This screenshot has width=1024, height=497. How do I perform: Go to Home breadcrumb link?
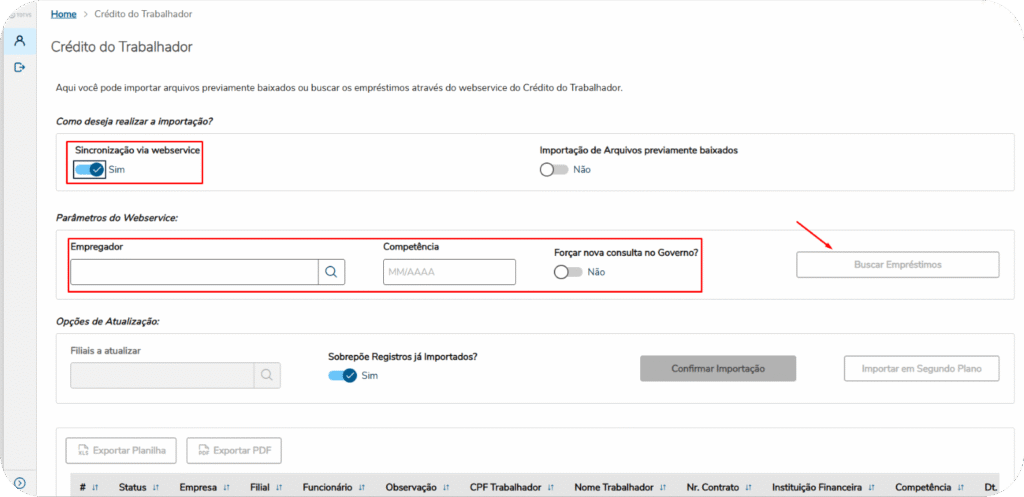click(63, 14)
